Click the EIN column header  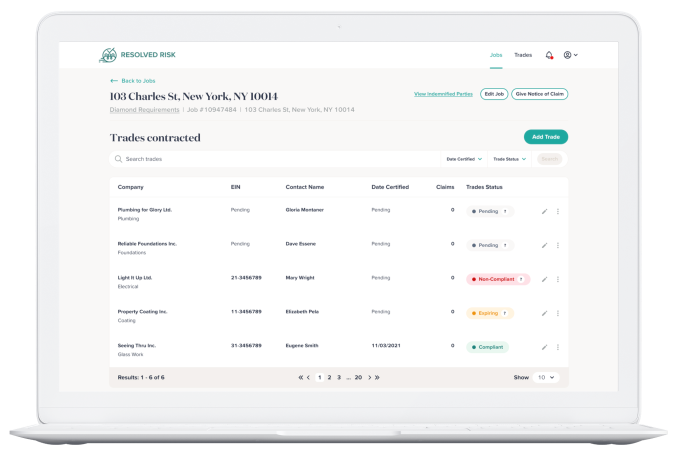pyautogui.click(x=235, y=187)
